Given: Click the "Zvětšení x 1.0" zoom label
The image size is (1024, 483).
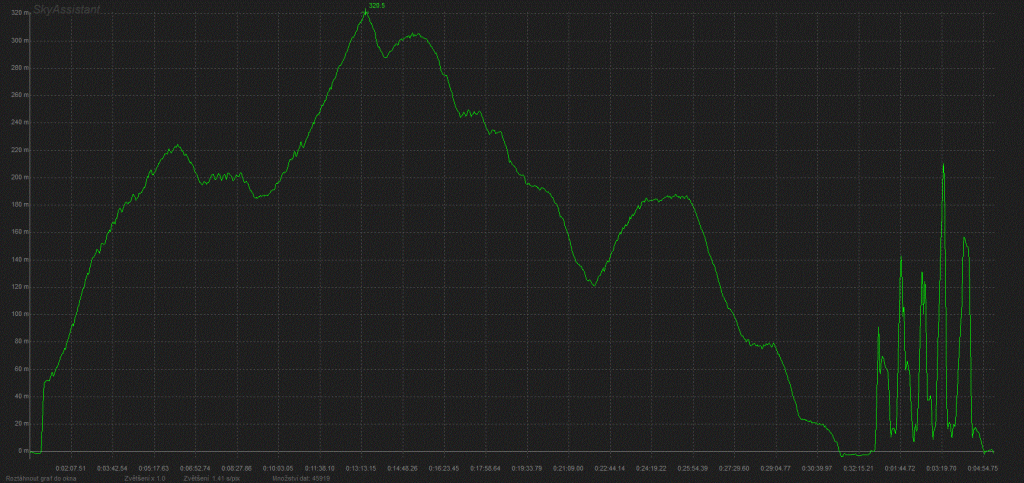Looking at the screenshot, I should click(x=145, y=478).
